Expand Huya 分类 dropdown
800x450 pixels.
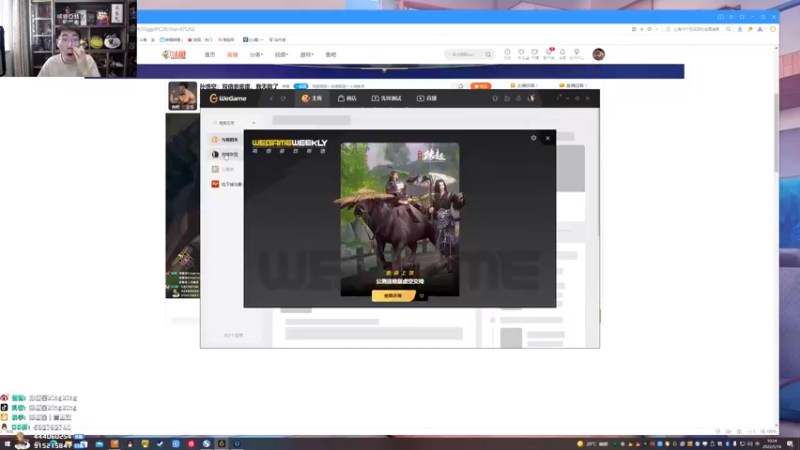click(256, 55)
